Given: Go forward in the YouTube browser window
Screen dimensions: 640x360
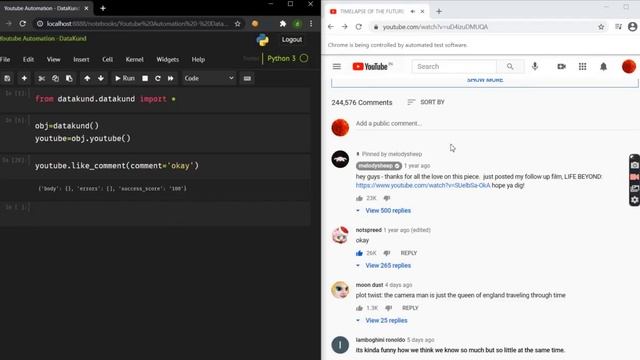Looking at the screenshot, I should point(344,27).
